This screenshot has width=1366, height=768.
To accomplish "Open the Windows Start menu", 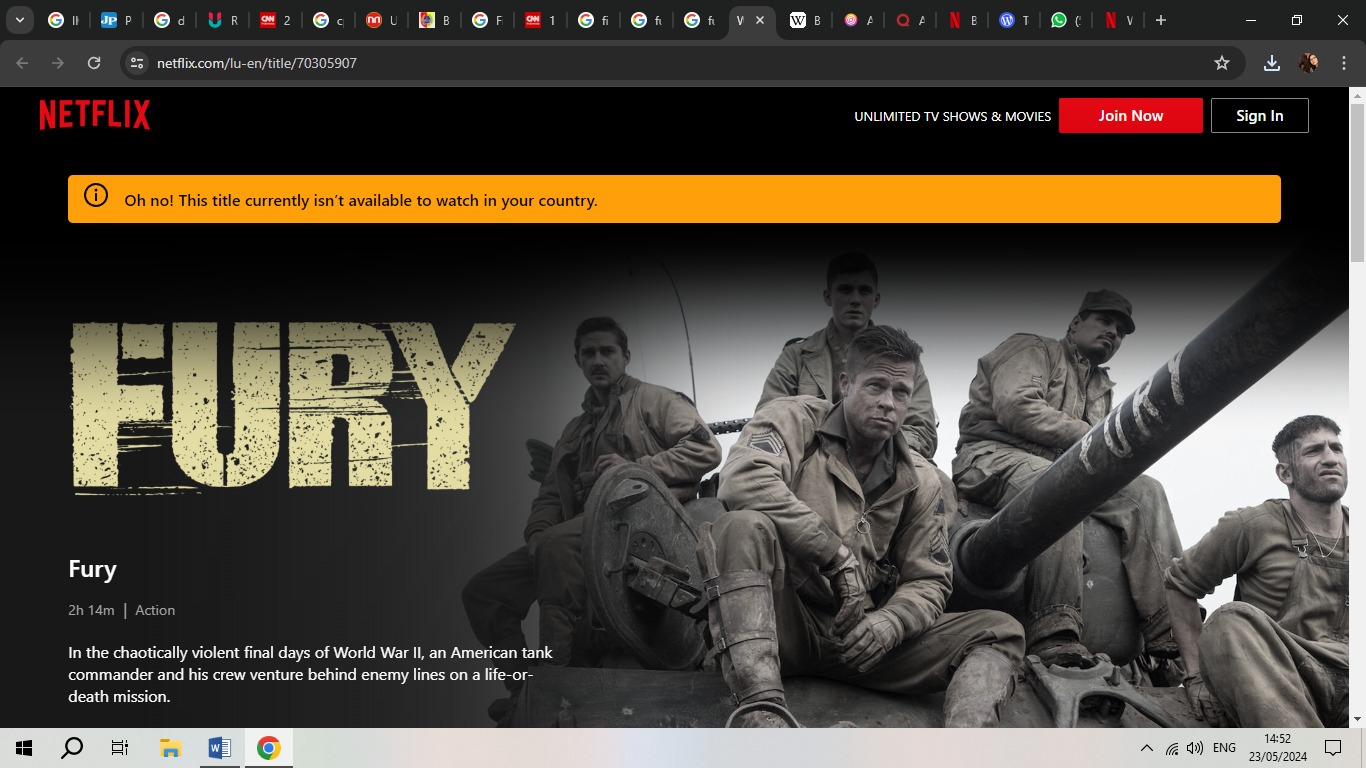I will coord(24,748).
